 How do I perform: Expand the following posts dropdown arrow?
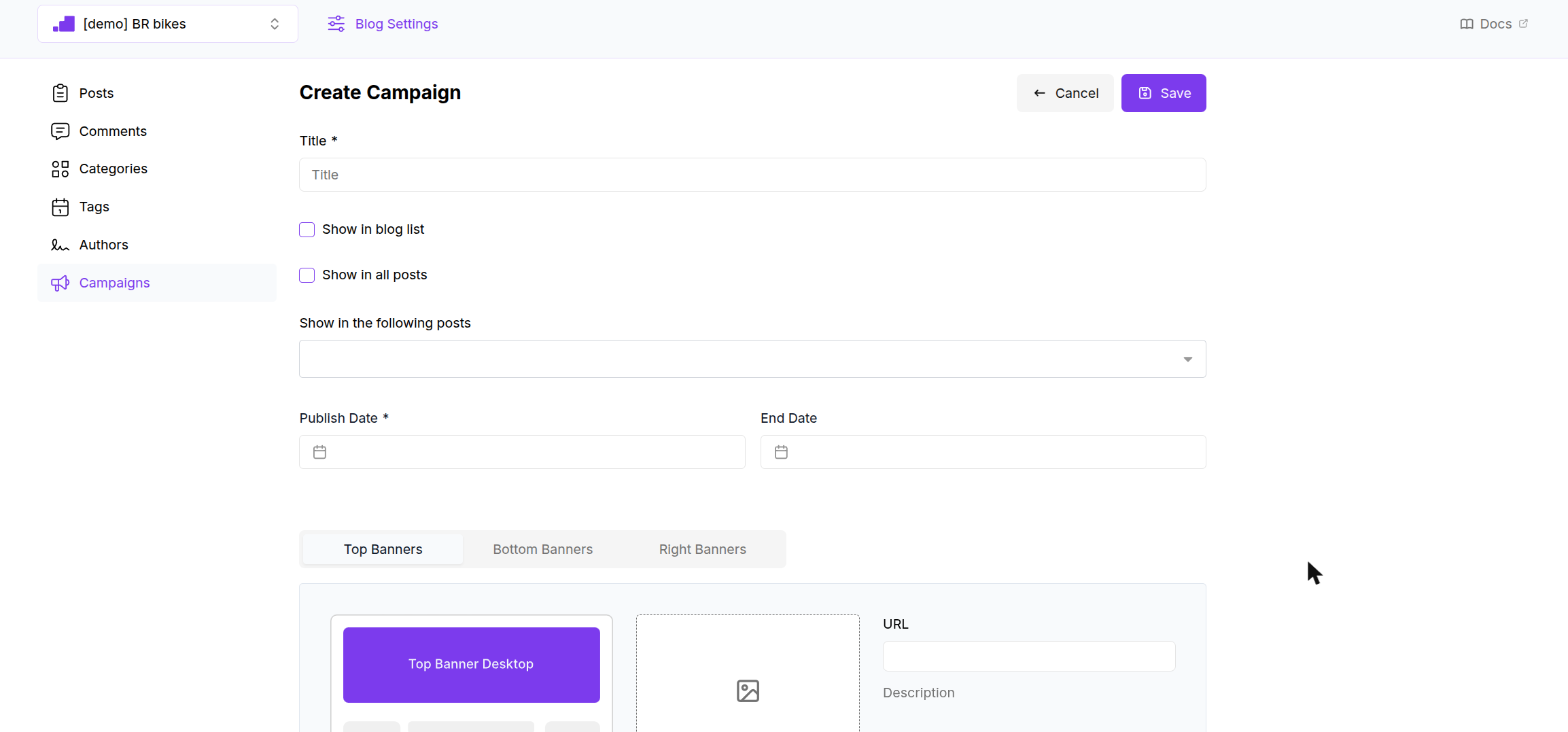tap(1188, 359)
